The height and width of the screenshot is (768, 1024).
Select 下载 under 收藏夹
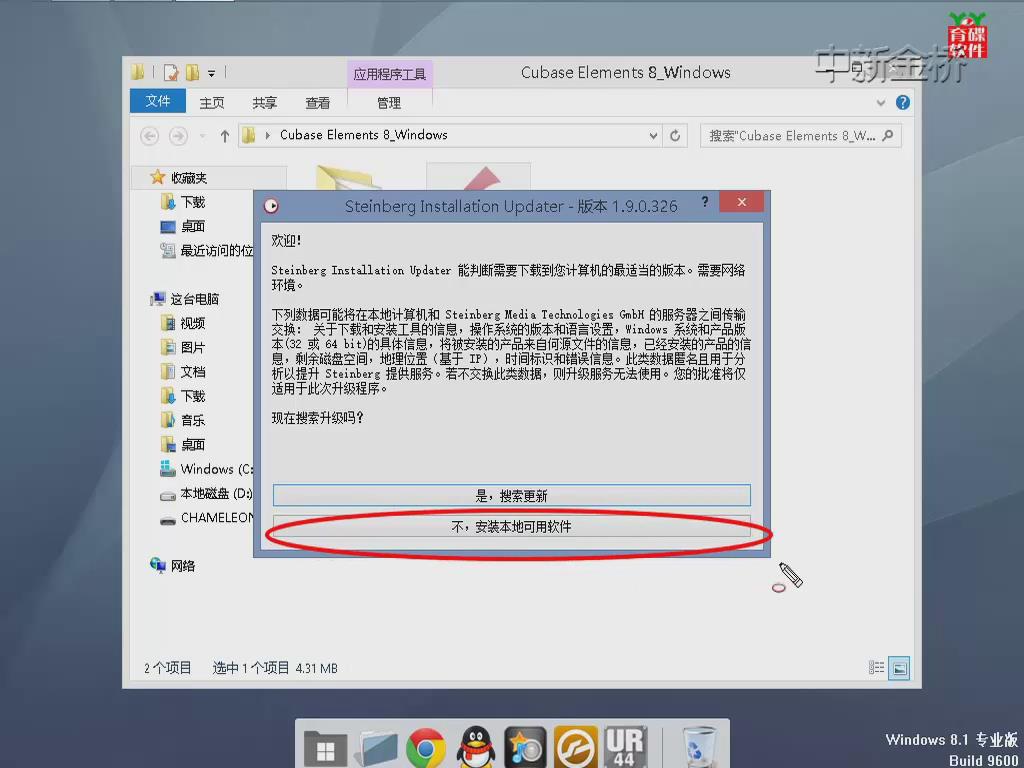(184, 202)
